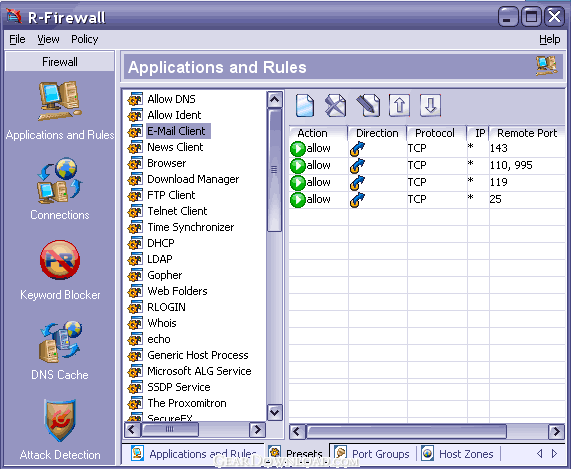The image size is (572, 469).
Task: Click the edit rule pencil icon
Action: (368, 106)
